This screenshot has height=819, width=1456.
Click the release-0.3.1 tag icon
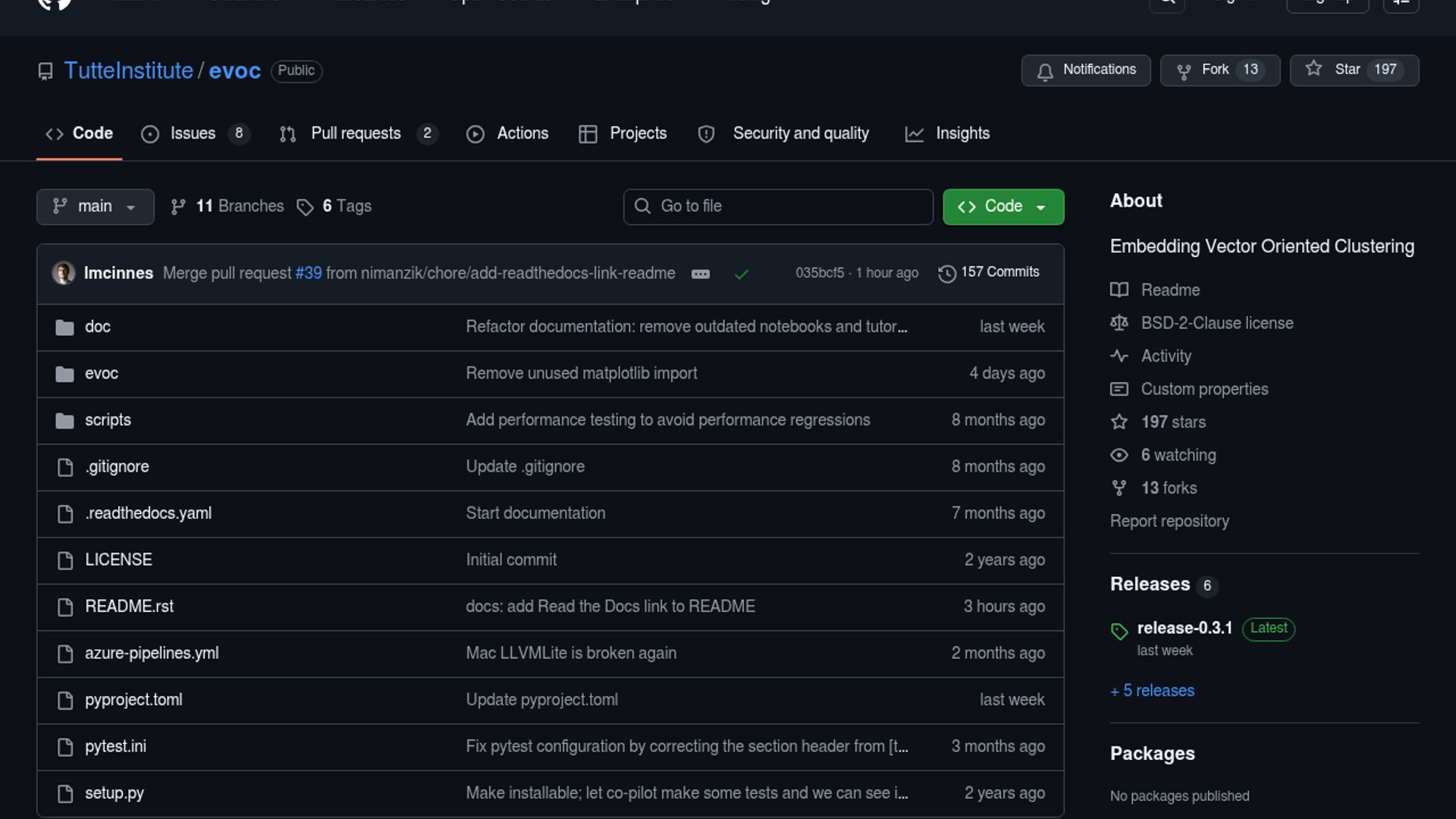click(1119, 631)
